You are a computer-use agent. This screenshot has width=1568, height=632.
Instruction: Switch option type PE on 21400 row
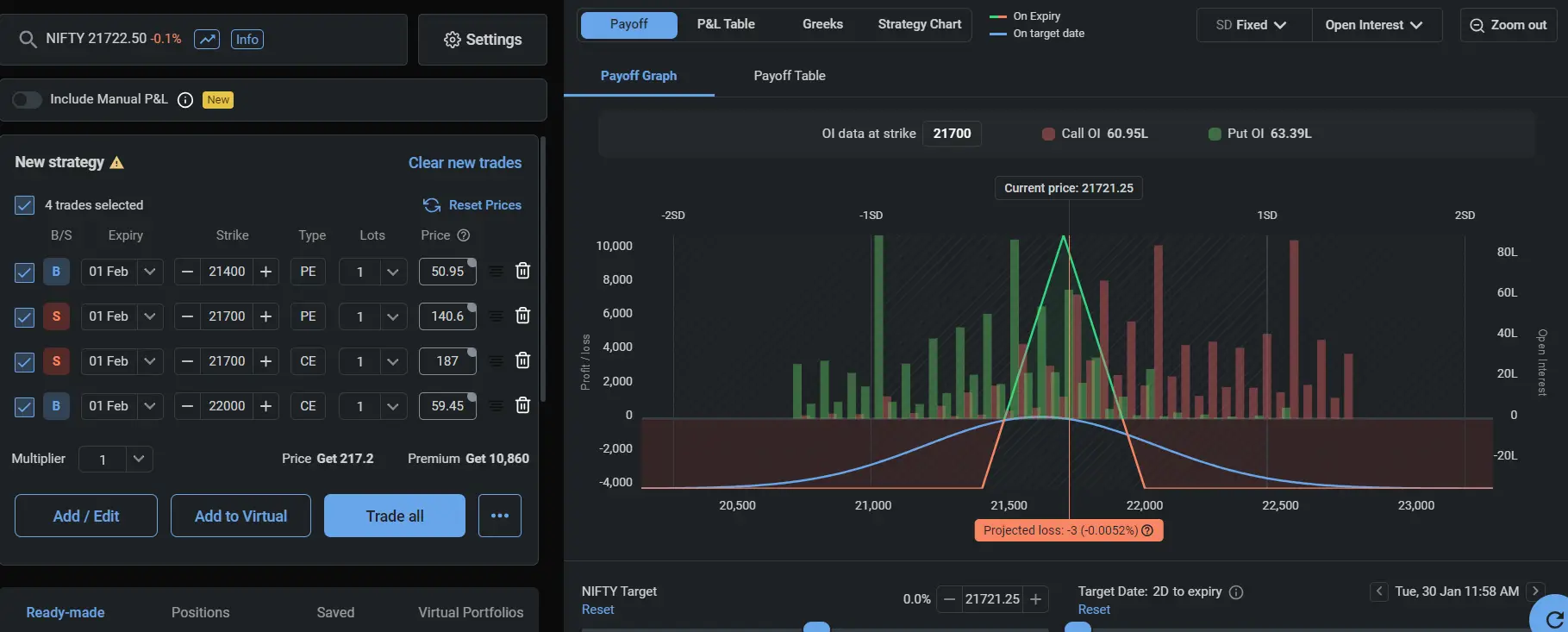(308, 272)
